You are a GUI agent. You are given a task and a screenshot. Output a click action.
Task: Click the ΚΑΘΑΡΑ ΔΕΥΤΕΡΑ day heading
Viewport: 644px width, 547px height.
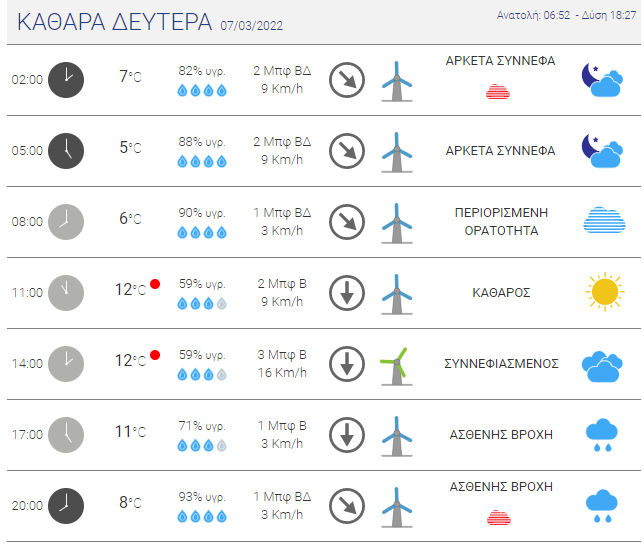(x=114, y=22)
